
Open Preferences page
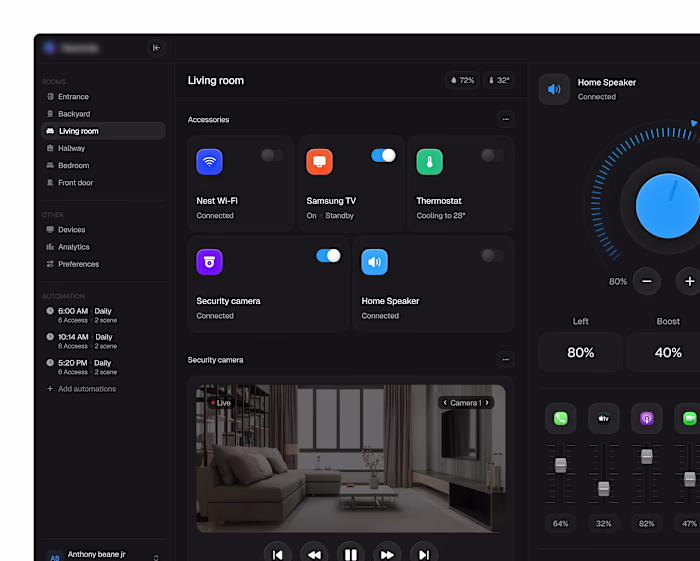[x=104, y=264]
